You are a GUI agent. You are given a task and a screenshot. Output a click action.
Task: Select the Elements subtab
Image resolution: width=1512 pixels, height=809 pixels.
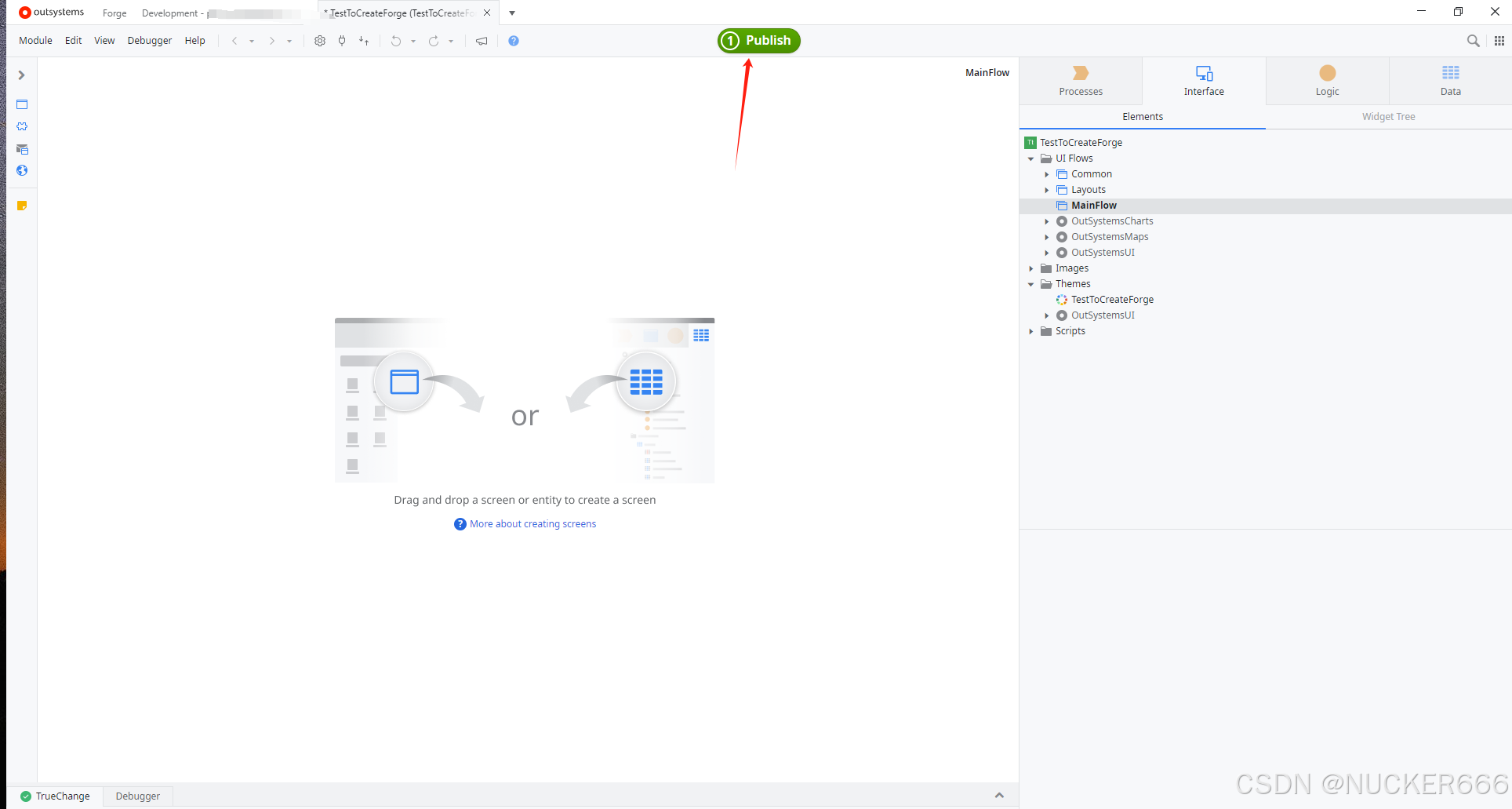tap(1143, 117)
